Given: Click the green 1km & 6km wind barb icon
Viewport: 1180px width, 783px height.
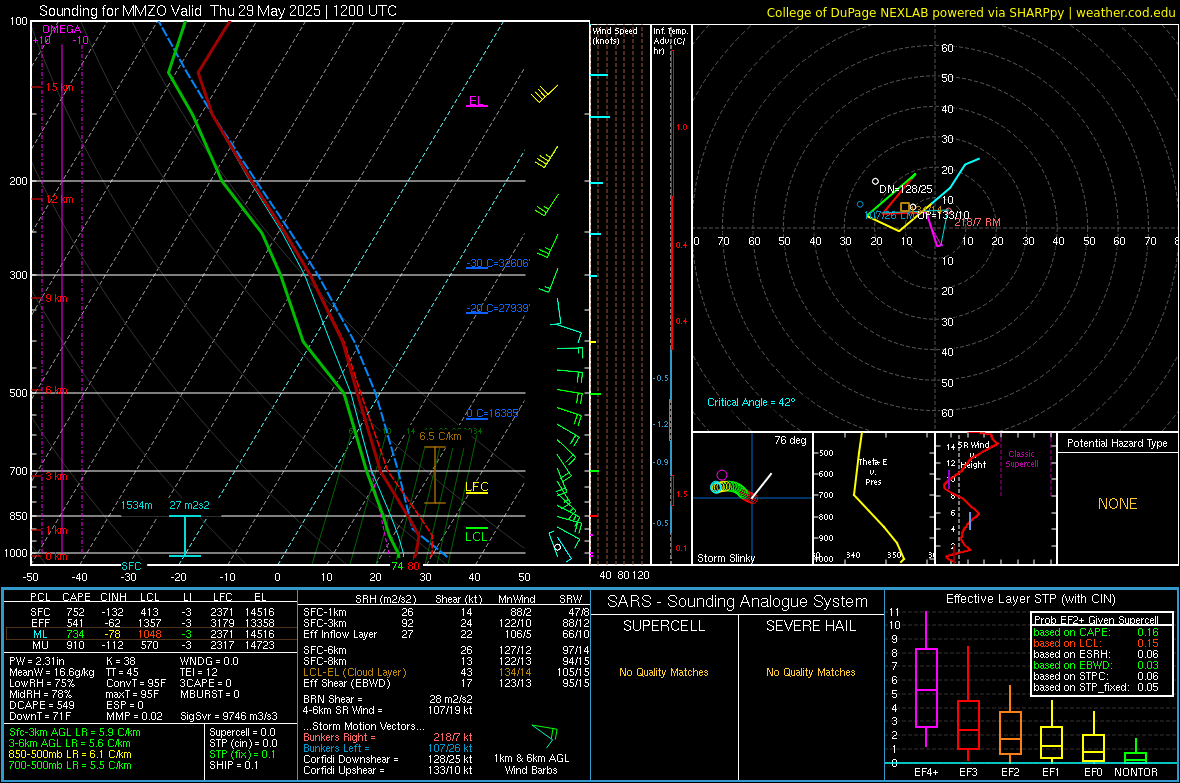Looking at the screenshot, I should point(544,735).
